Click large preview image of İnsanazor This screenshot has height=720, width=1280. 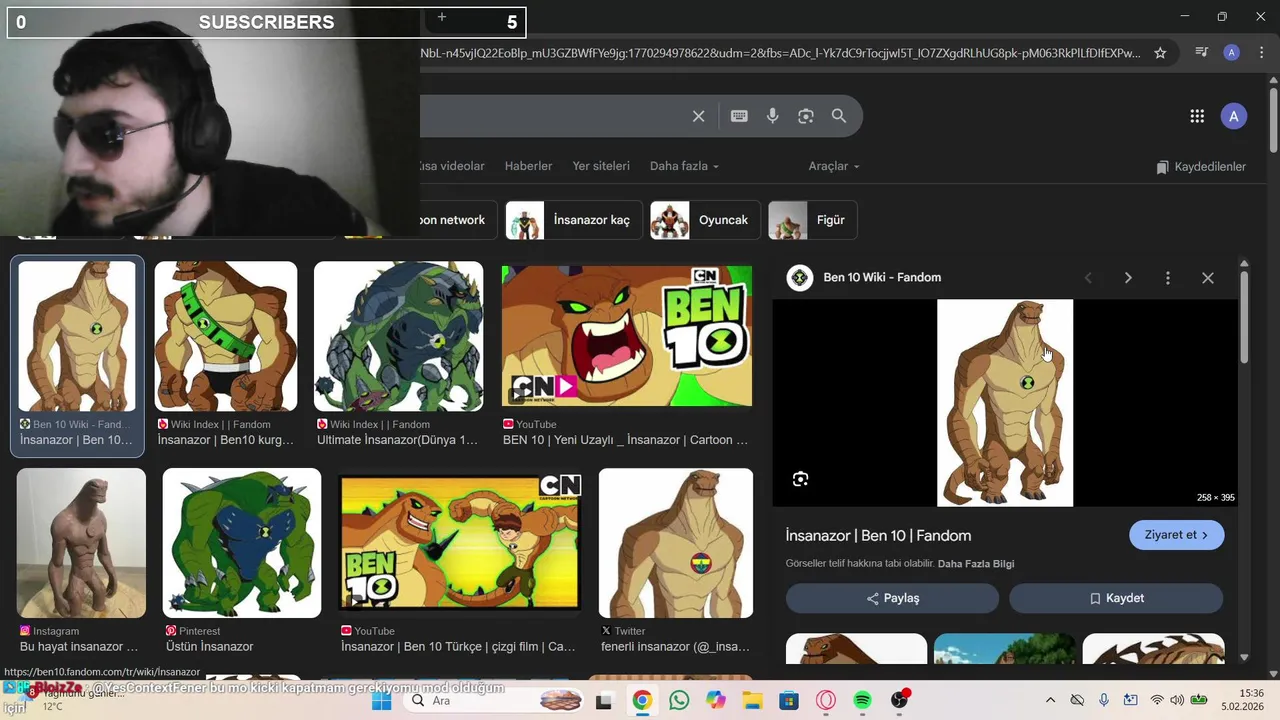pos(1005,403)
